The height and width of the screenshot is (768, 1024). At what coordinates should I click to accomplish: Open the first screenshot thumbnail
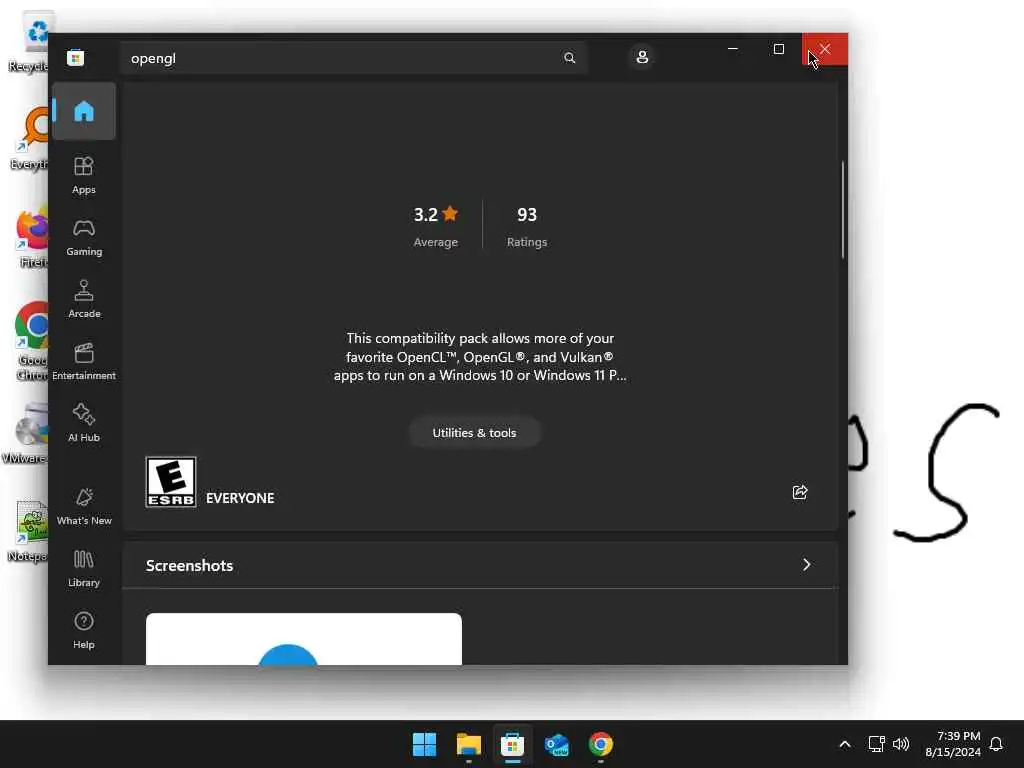pos(304,639)
